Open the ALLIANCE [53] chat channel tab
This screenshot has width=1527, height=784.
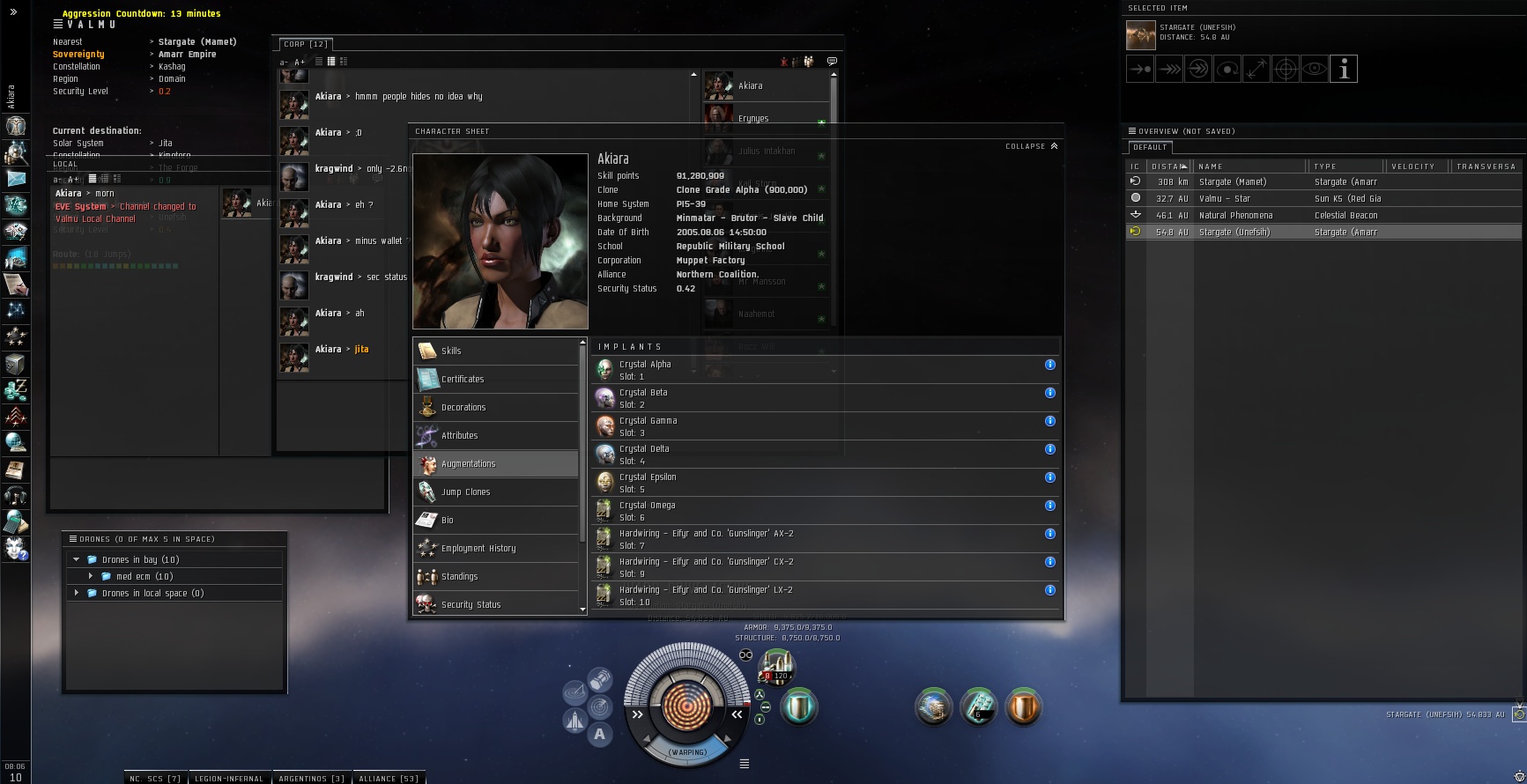(x=389, y=778)
